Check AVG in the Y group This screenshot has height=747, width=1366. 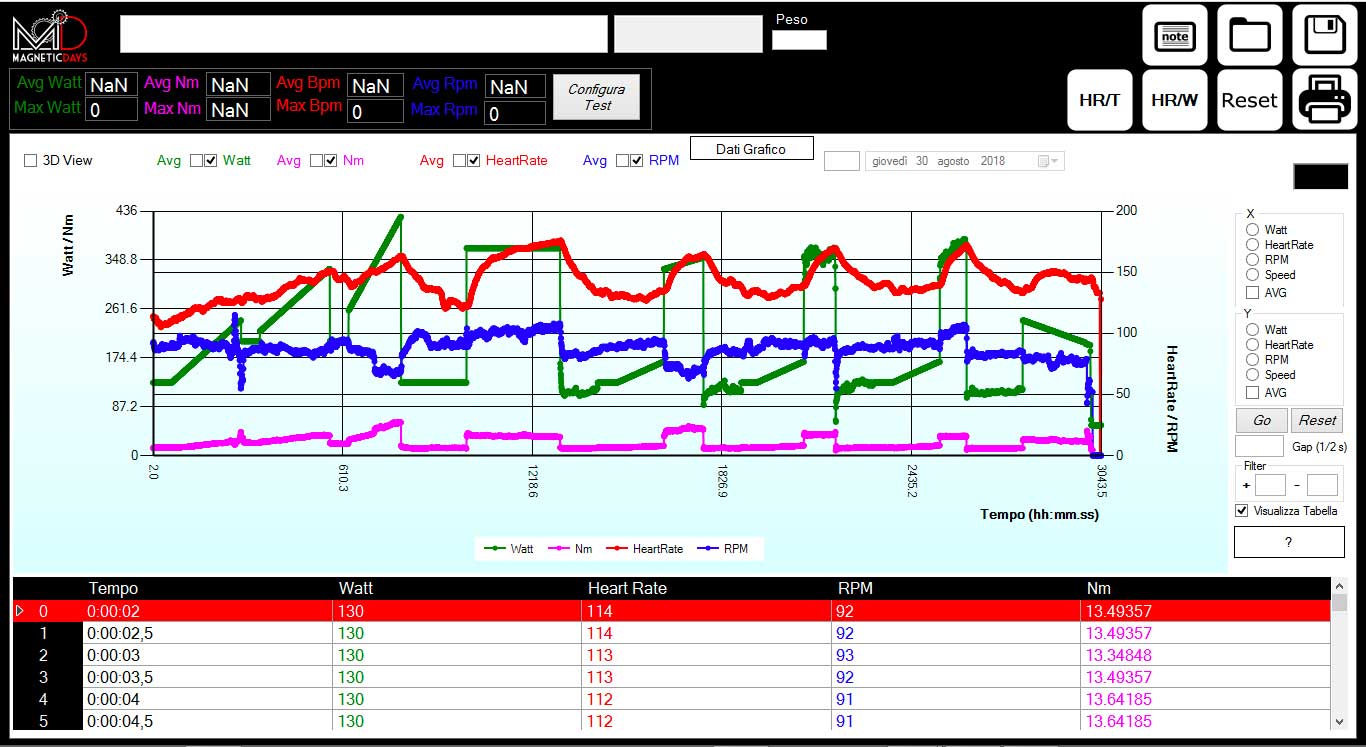[1253, 393]
